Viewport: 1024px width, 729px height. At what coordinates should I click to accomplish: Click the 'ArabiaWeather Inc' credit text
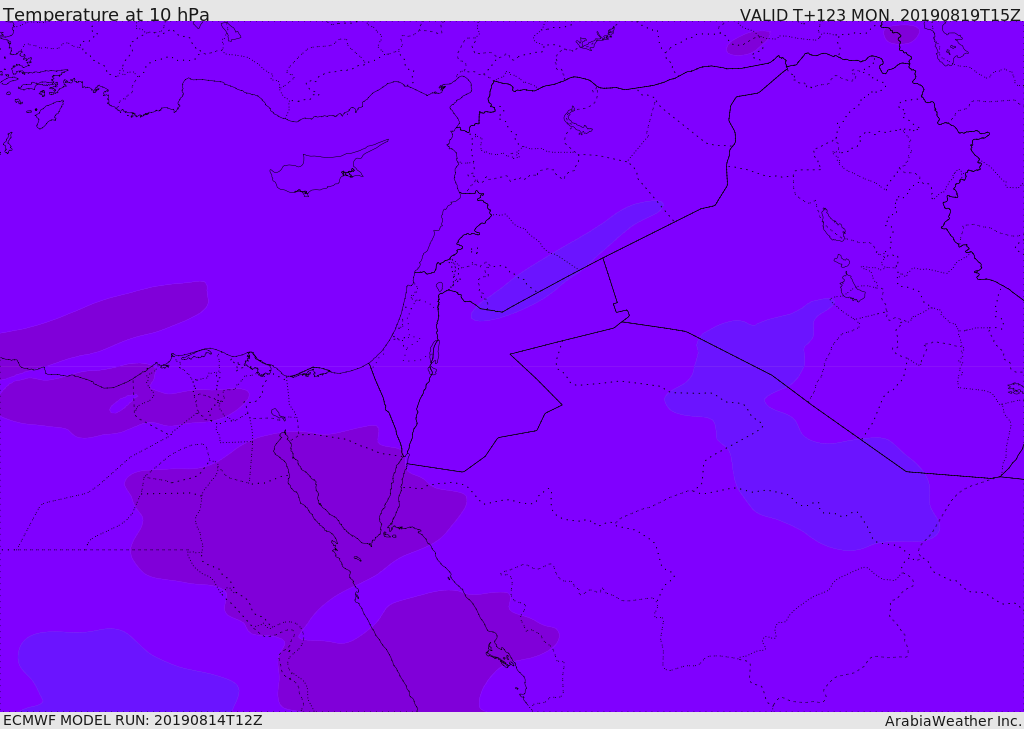[953, 721]
